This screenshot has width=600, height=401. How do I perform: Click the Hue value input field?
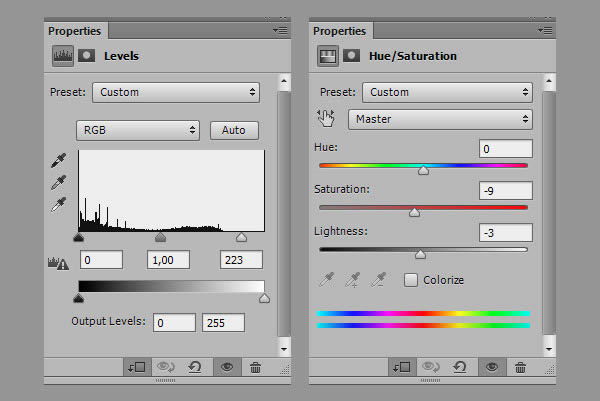coord(505,149)
